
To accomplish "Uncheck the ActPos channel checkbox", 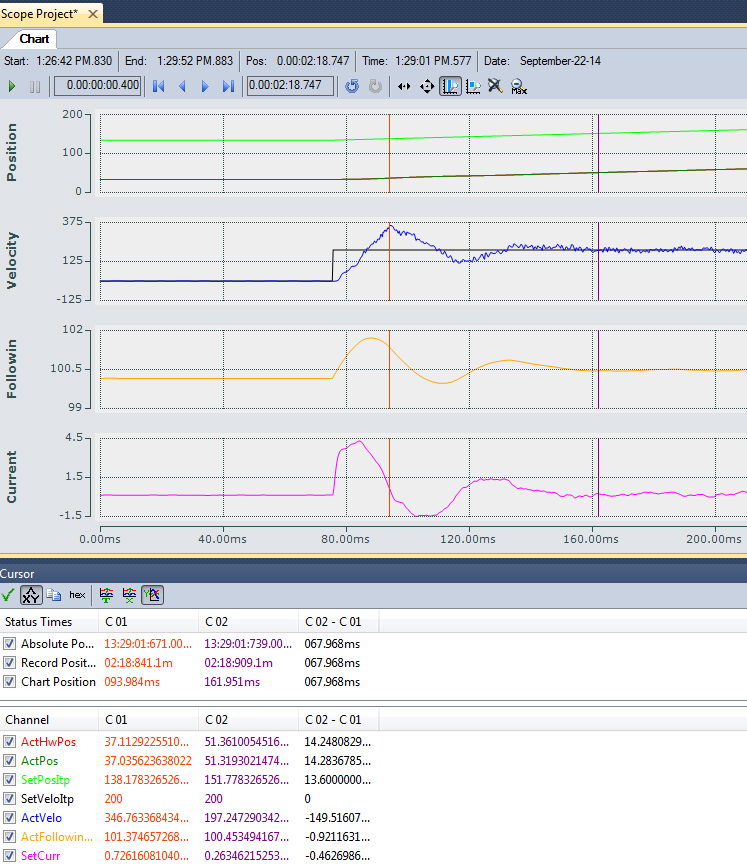I will tap(9, 761).
